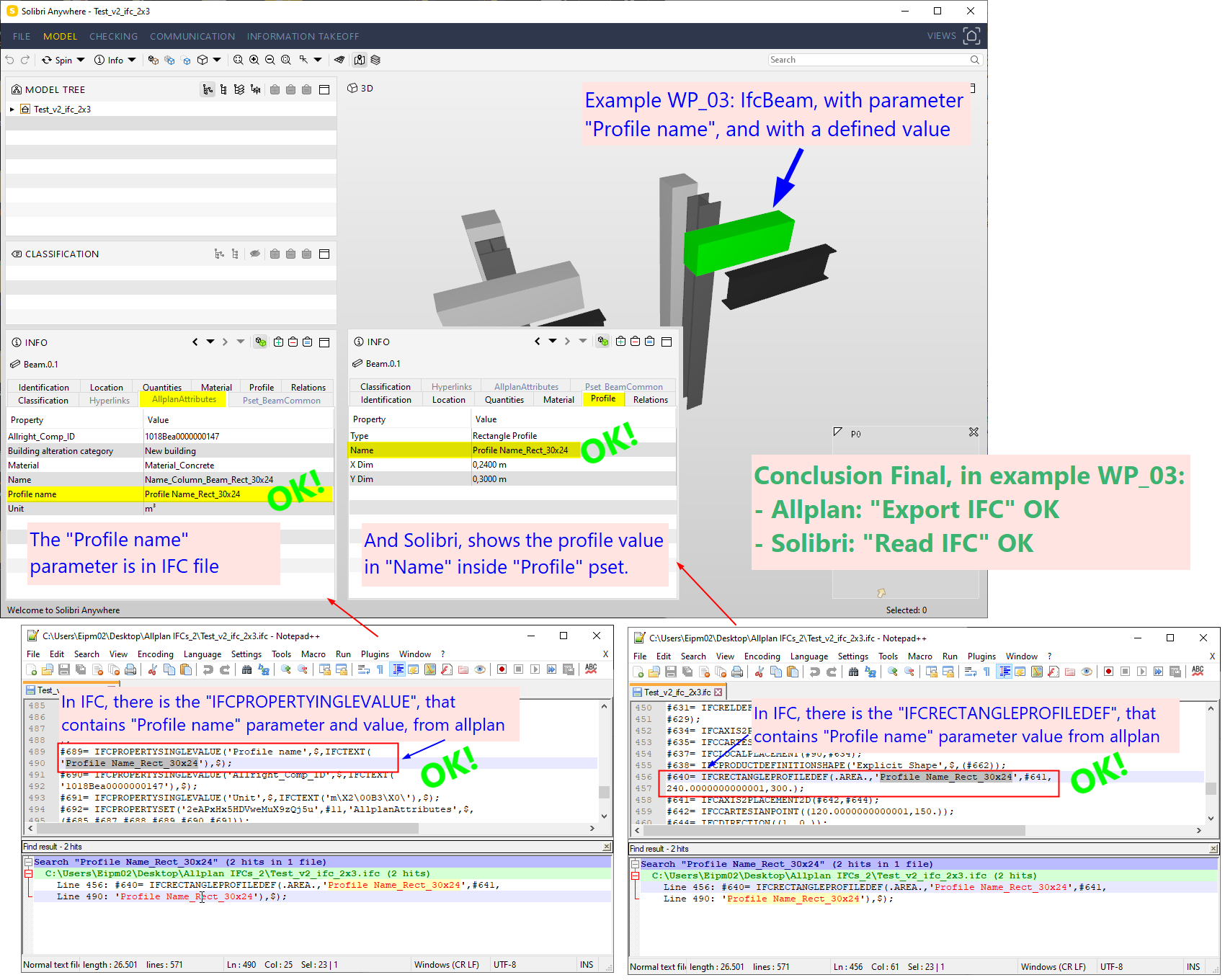1225x980 pixels.
Task: Click the stacked layers icon in toolbar
Action: (375, 60)
